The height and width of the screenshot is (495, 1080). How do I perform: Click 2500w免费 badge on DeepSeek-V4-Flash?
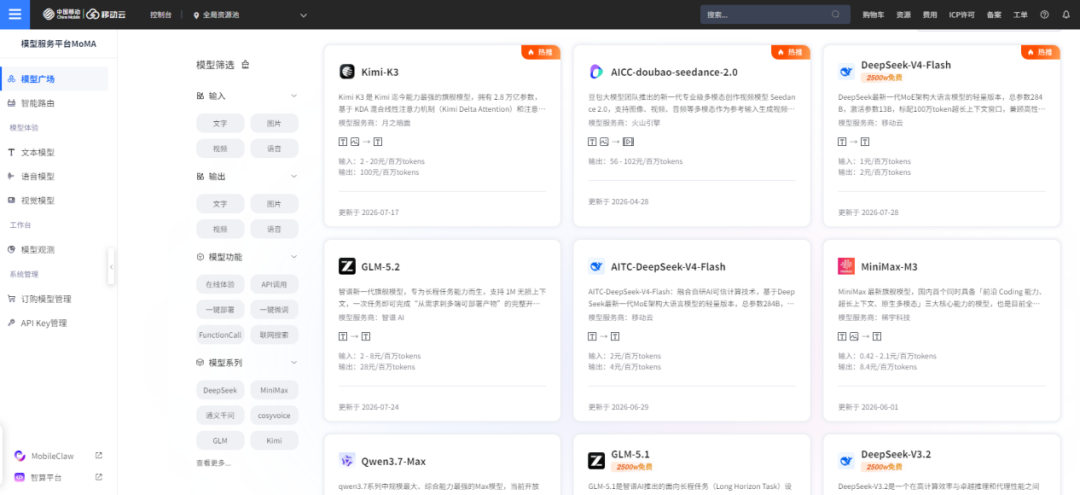click(884, 78)
